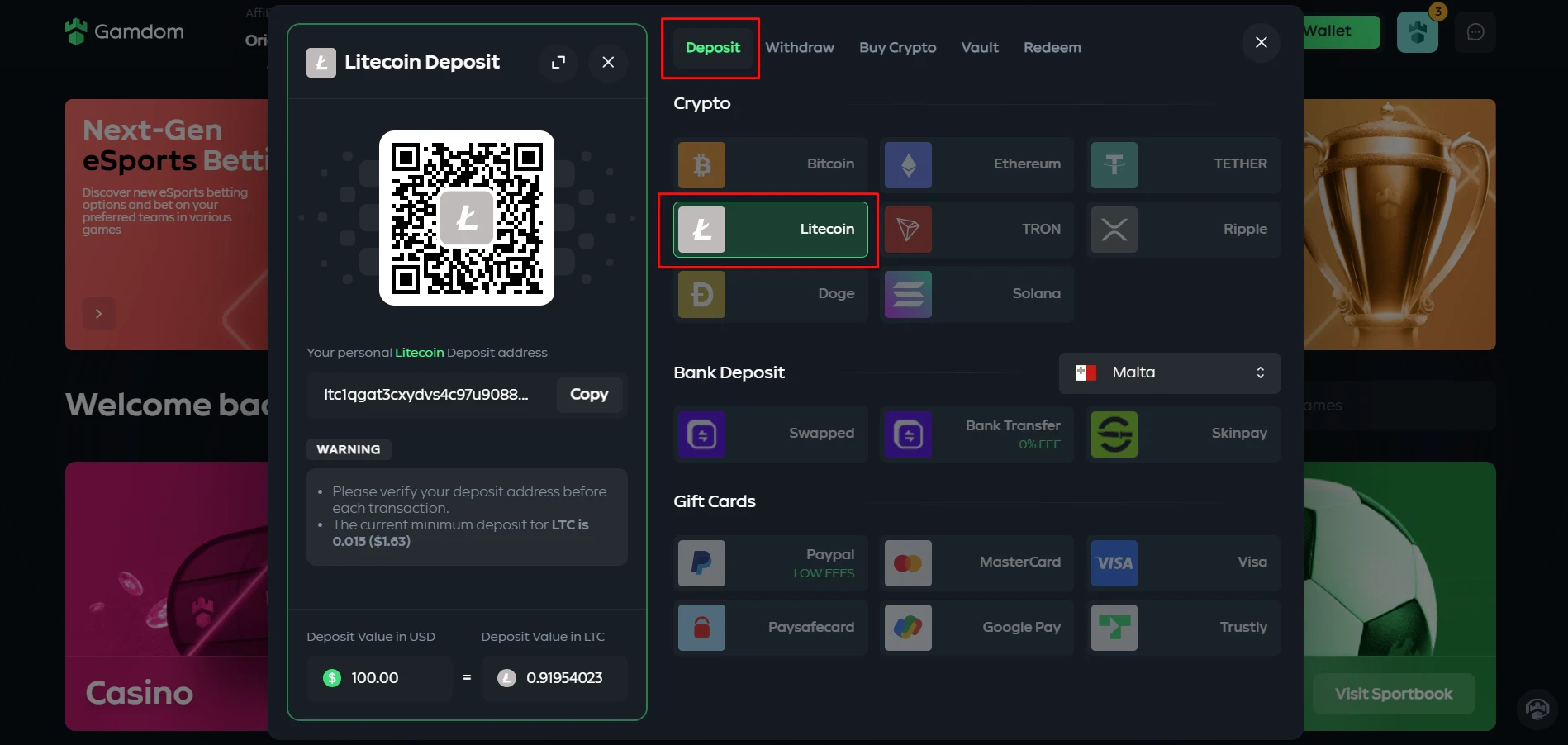1568x745 pixels.
Task: Close the Litecoin Deposit panel
Action: click(608, 62)
